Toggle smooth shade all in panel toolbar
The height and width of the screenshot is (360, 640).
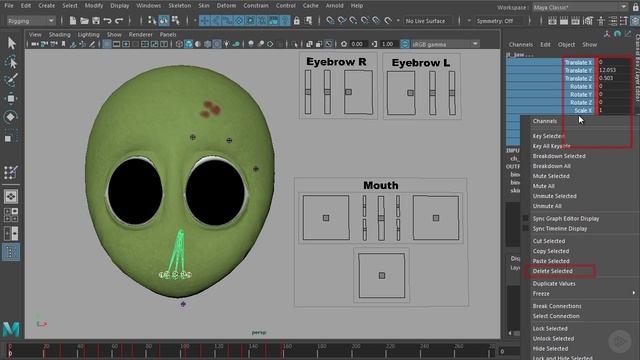(189, 44)
